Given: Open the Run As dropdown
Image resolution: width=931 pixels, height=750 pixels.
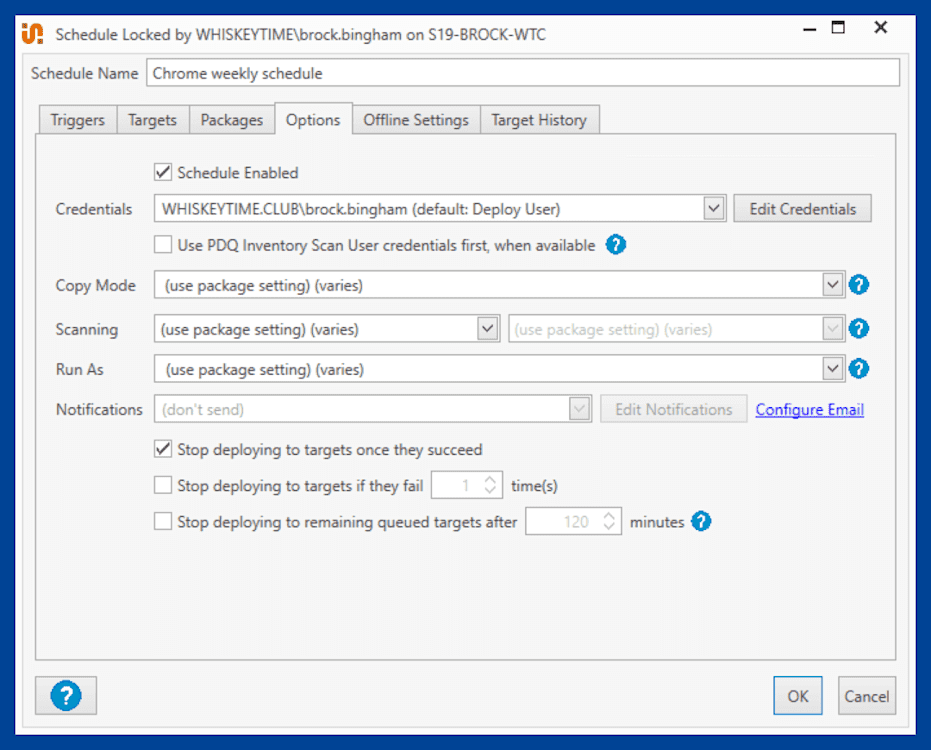Looking at the screenshot, I should [832, 368].
